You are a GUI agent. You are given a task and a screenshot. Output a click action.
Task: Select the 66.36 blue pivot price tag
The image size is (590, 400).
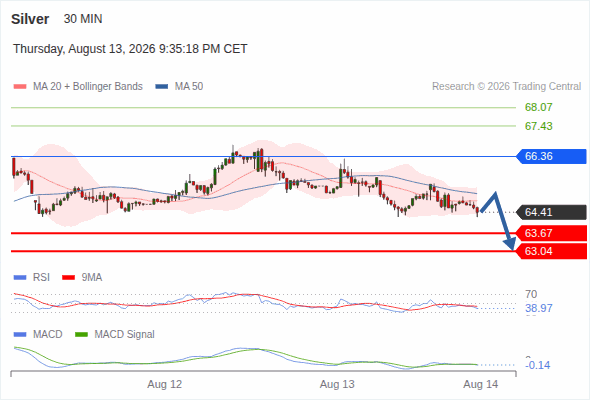[x=551, y=156]
